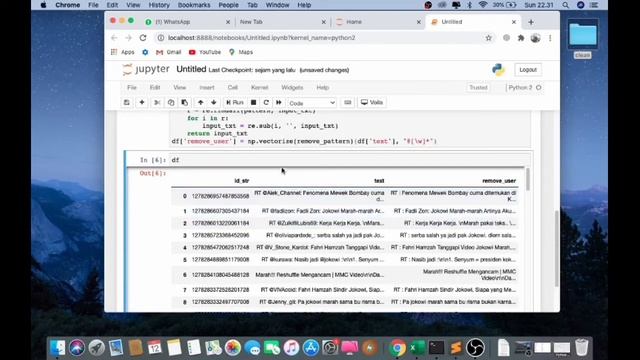Screen dimensions: 640x360
Task: Open the YouTube bookmark
Action: coord(205,52)
